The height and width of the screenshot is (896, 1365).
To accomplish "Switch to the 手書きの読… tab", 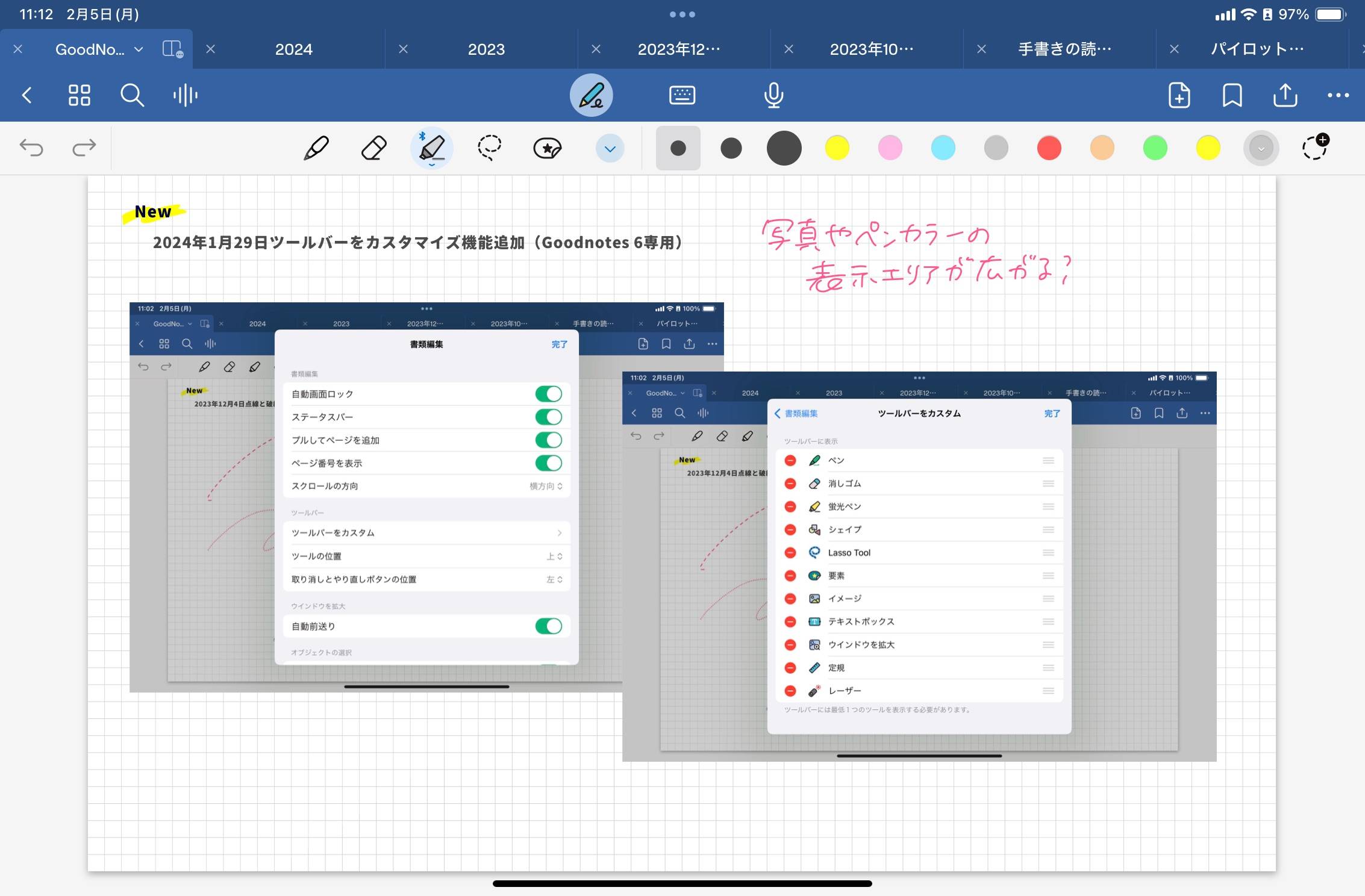I will pos(1065,49).
